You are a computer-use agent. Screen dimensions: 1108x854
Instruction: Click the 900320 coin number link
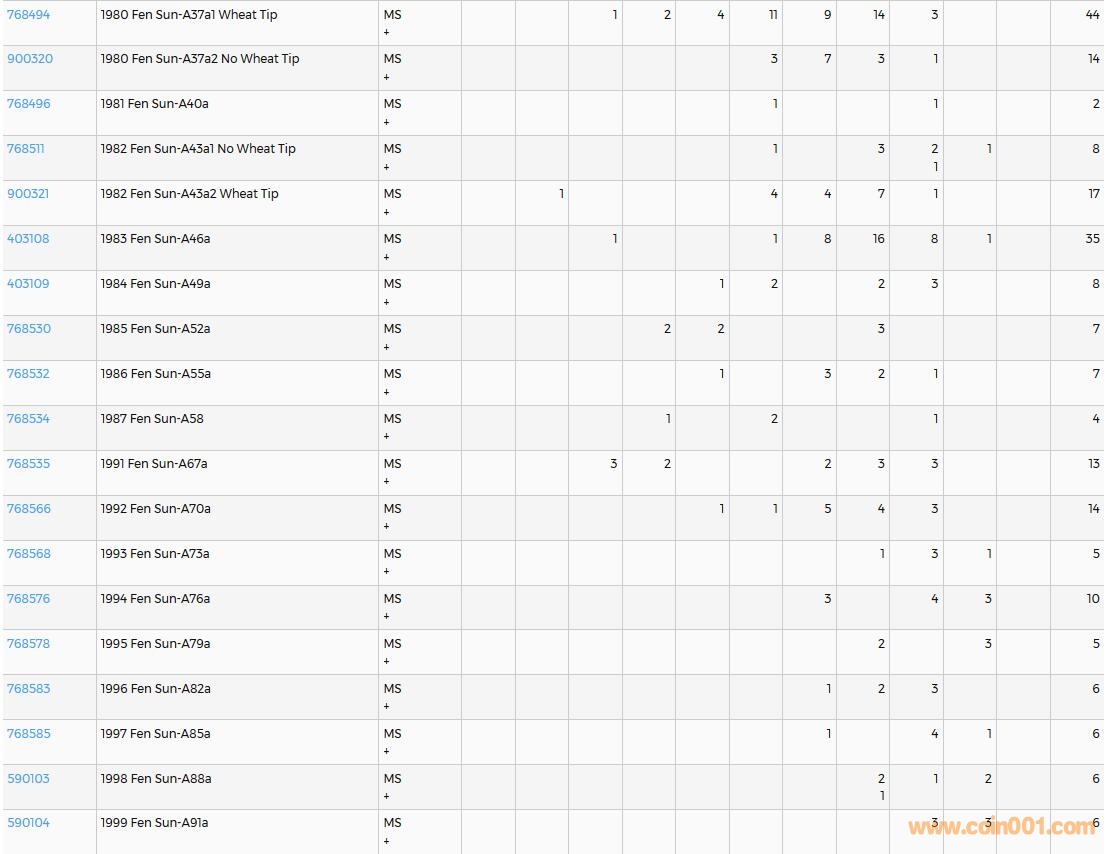pos(30,59)
